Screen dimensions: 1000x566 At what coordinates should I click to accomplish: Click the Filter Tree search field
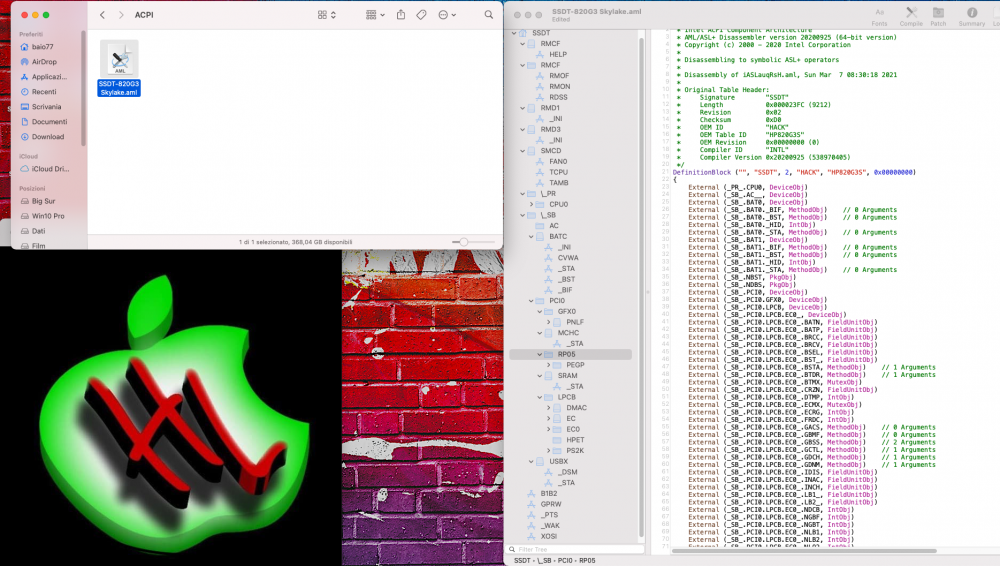click(x=576, y=549)
